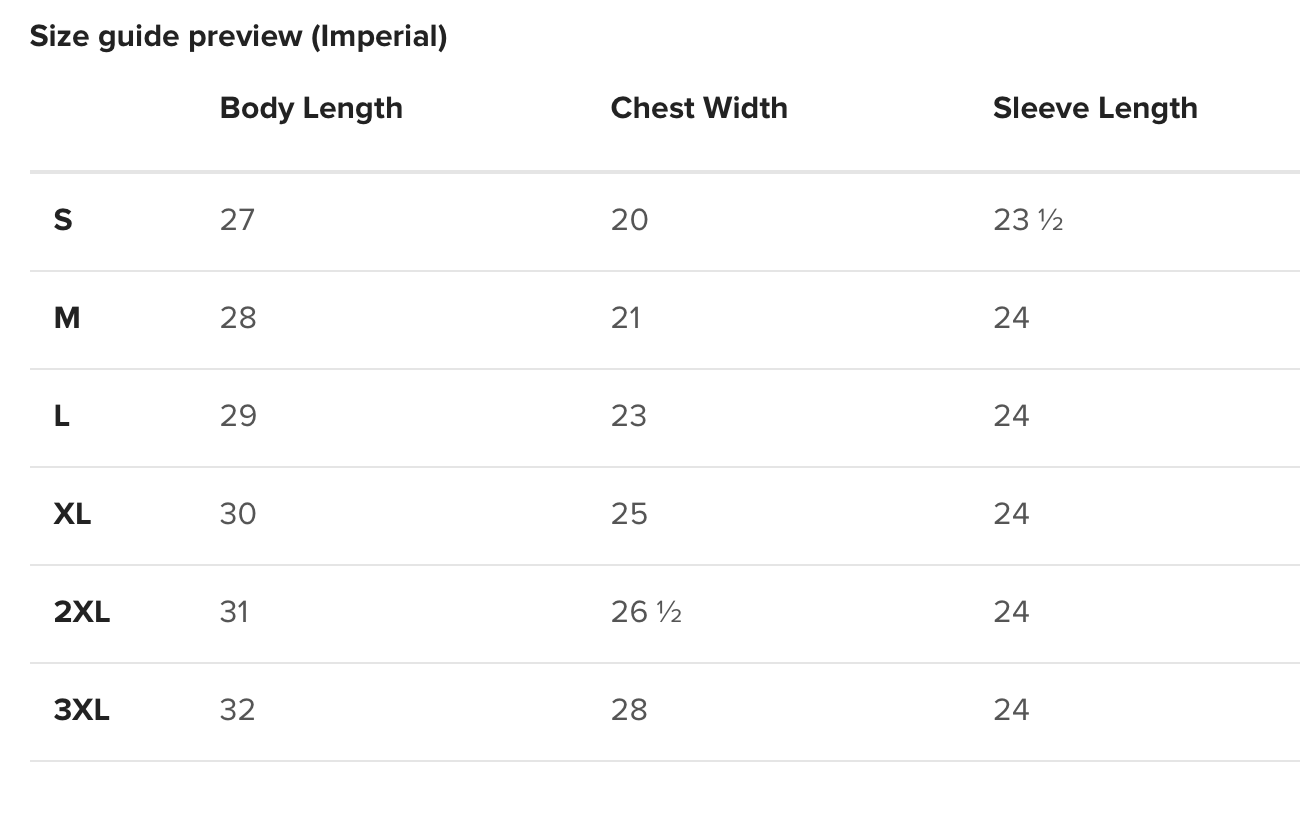The width and height of the screenshot is (1300, 820).
Task: Select the Size guide preview (Imperial) heading
Action: pos(238,37)
